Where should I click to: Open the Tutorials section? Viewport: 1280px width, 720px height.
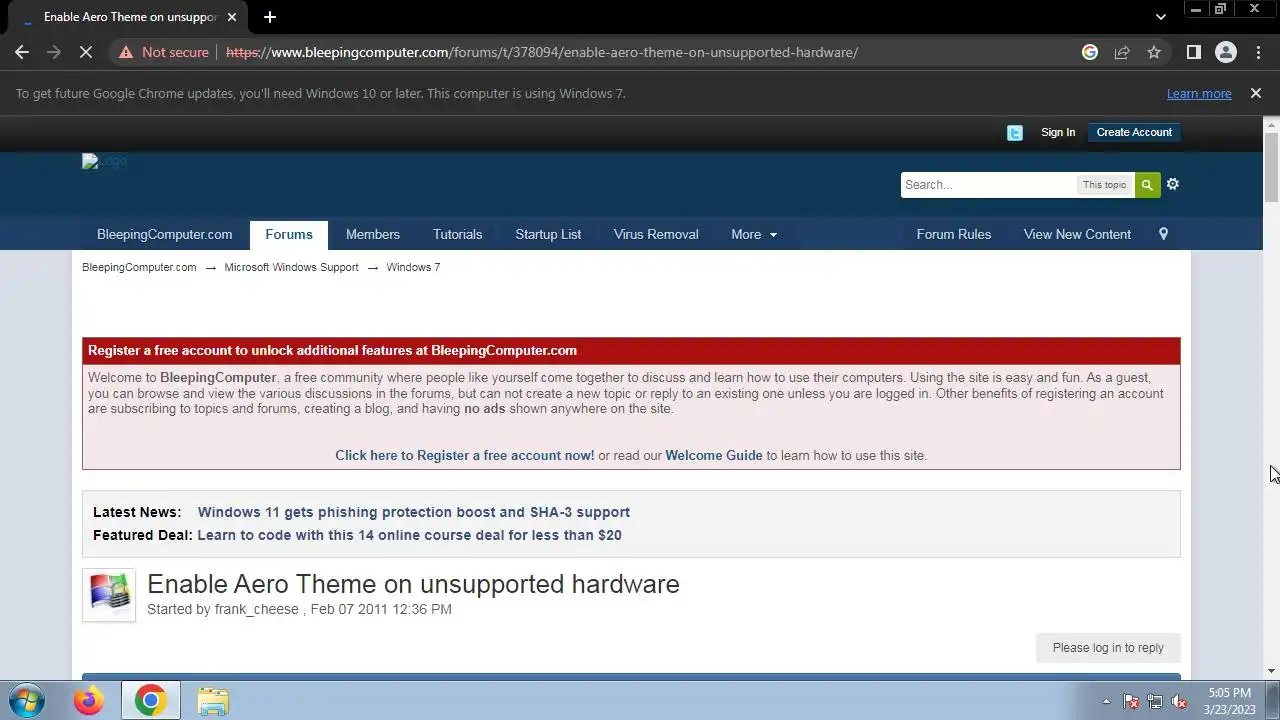tap(457, 234)
